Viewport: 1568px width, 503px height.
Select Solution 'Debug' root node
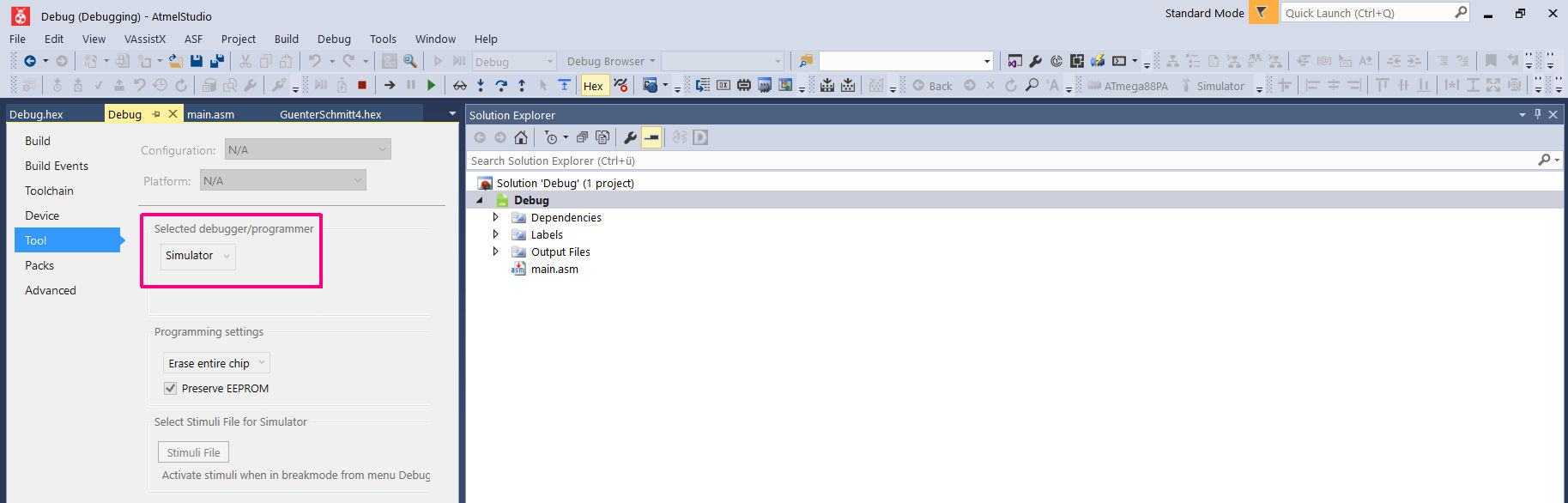point(565,183)
